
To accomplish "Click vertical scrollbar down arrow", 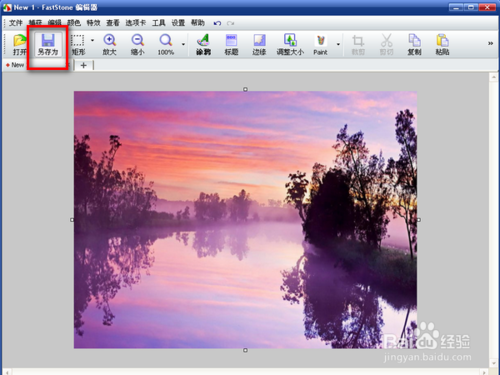I will pos(493,363).
